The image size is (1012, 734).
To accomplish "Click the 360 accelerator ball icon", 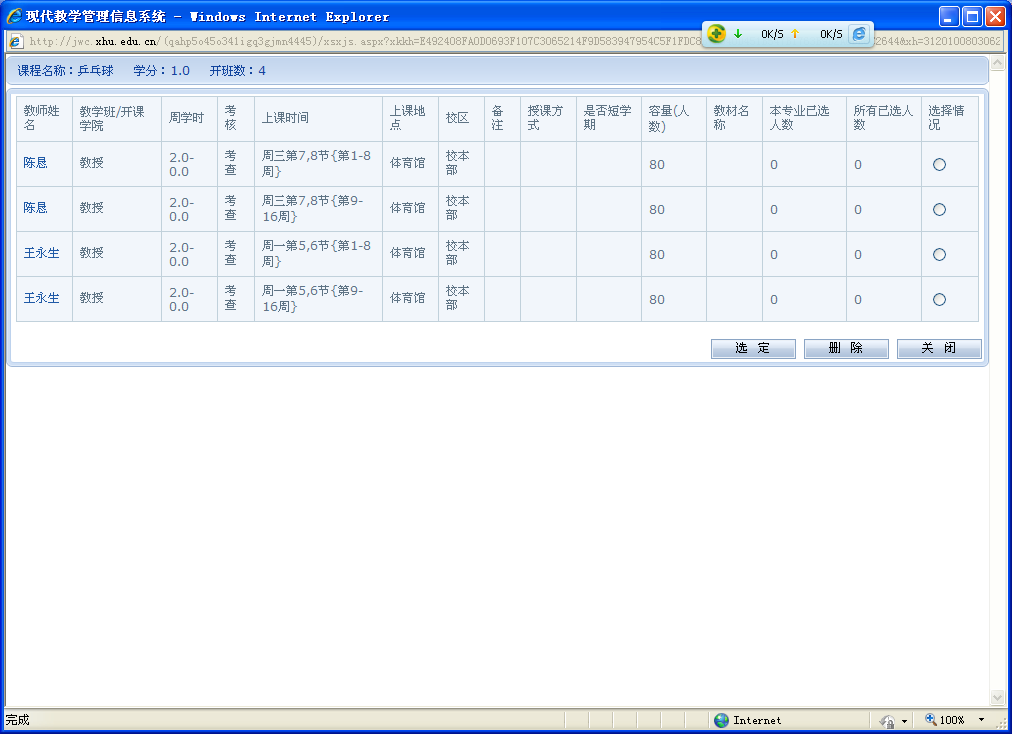I will point(716,34).
